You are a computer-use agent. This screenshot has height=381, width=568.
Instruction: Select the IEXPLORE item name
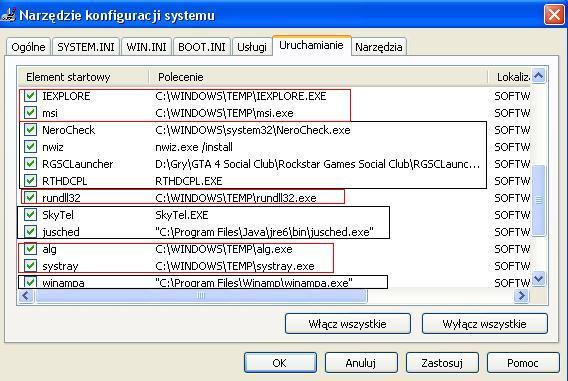66,96
